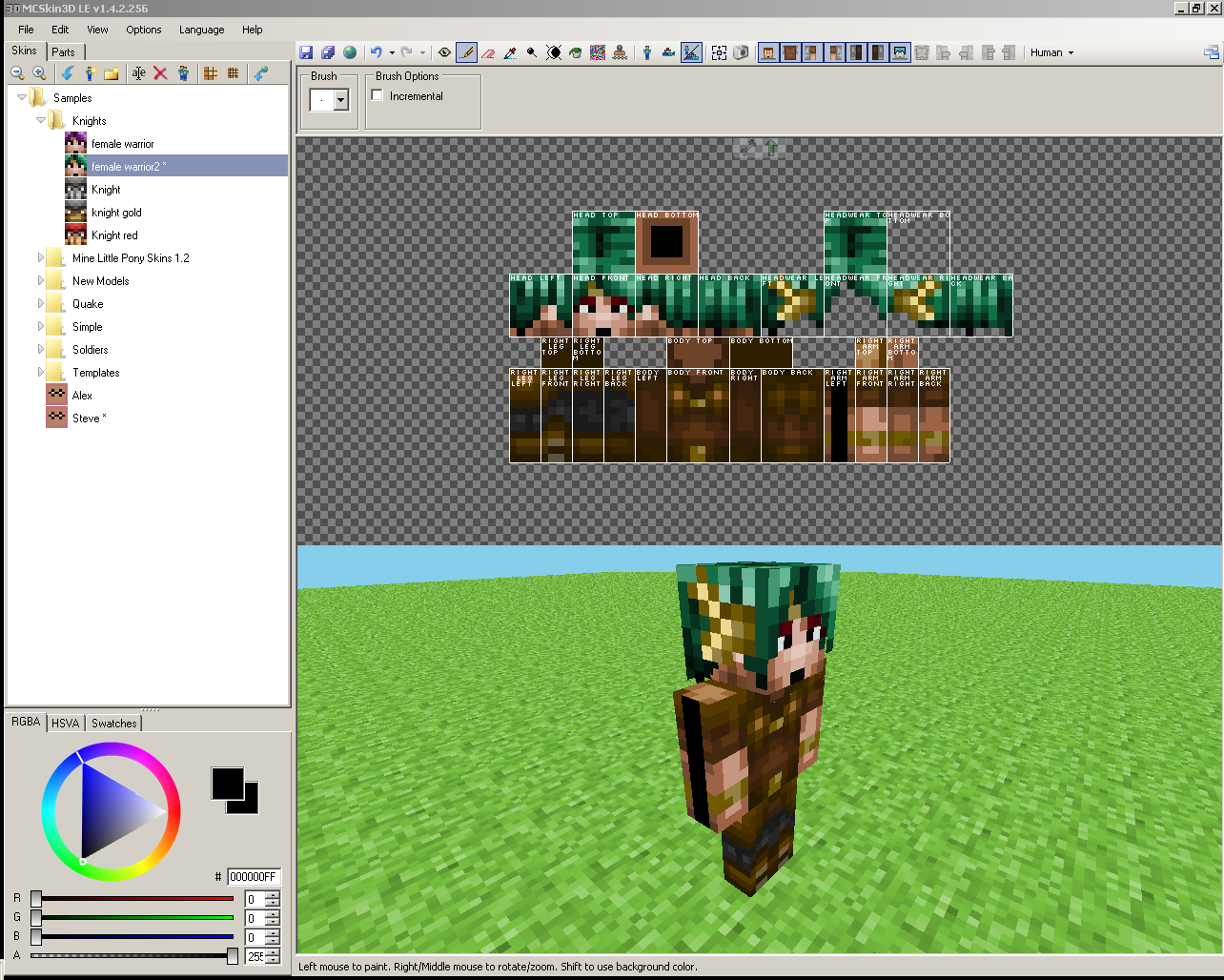Clone the selected skin

click(x=183, y=73)
